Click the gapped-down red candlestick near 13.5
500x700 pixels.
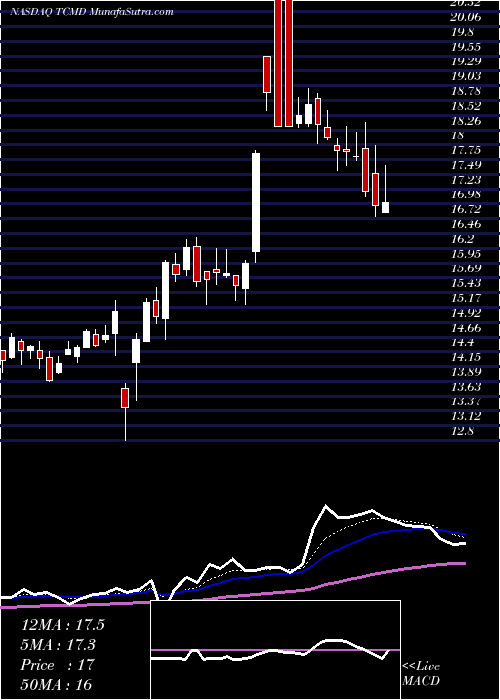125,398
